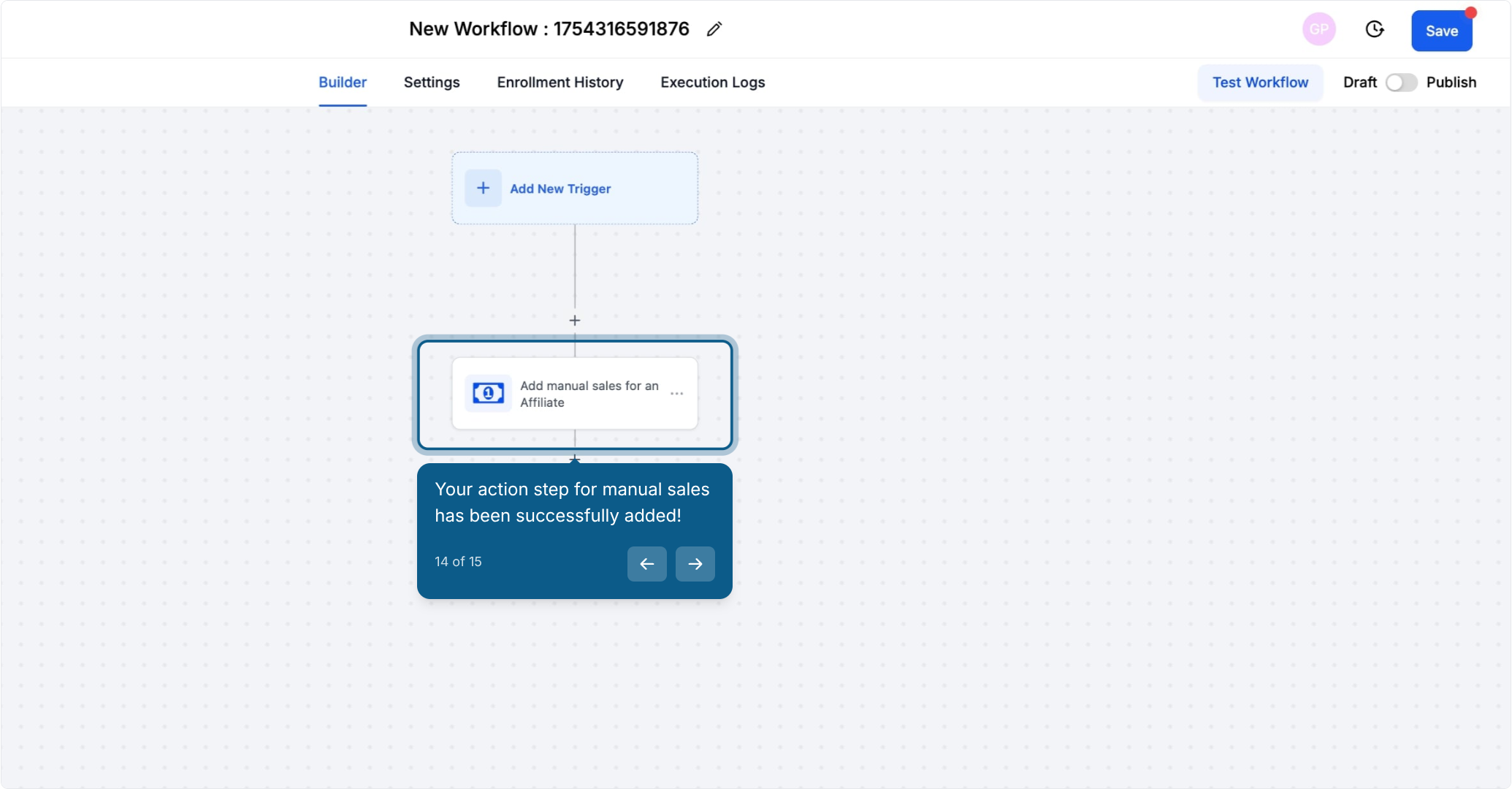Click the 'successfully added' tooltip message
This screenshot has width=1512, height=789.
(572, 503)
